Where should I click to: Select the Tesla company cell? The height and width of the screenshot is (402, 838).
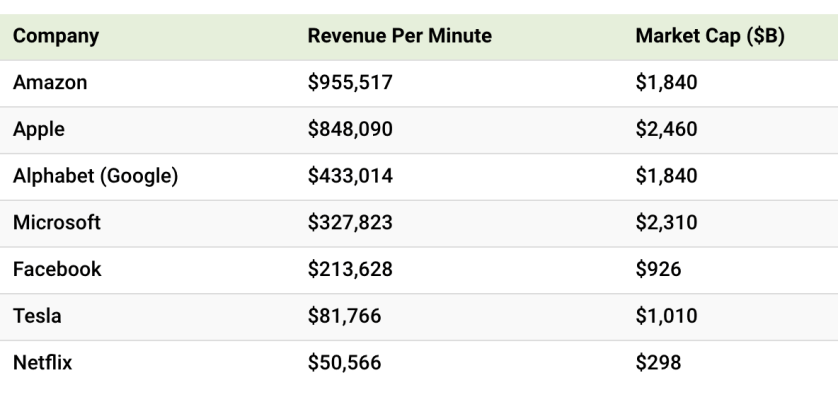click(x=37, y=316)
